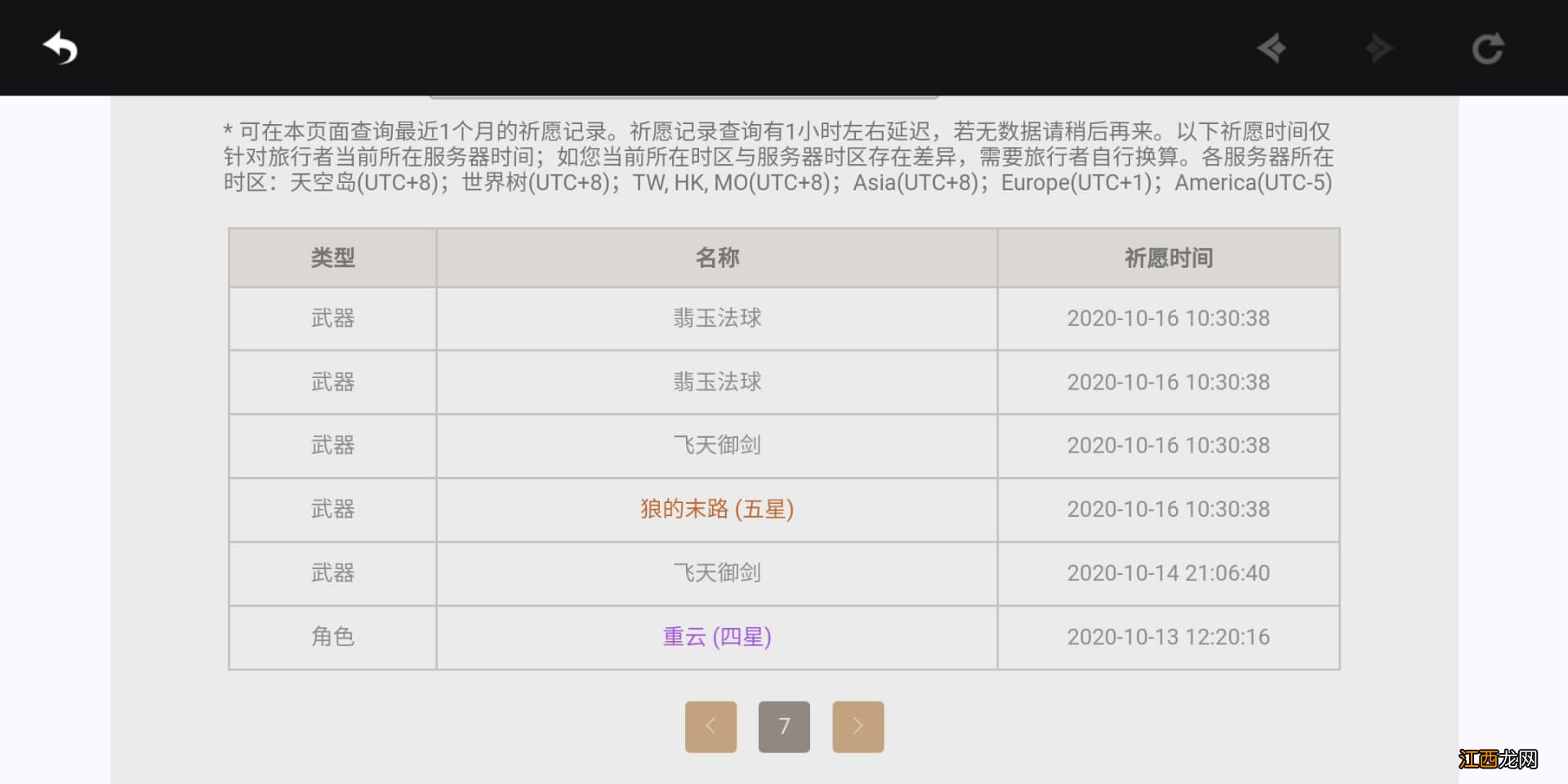Tap the back arrow icon
This screenshot has height=784, width=1568.
(60, 47)
